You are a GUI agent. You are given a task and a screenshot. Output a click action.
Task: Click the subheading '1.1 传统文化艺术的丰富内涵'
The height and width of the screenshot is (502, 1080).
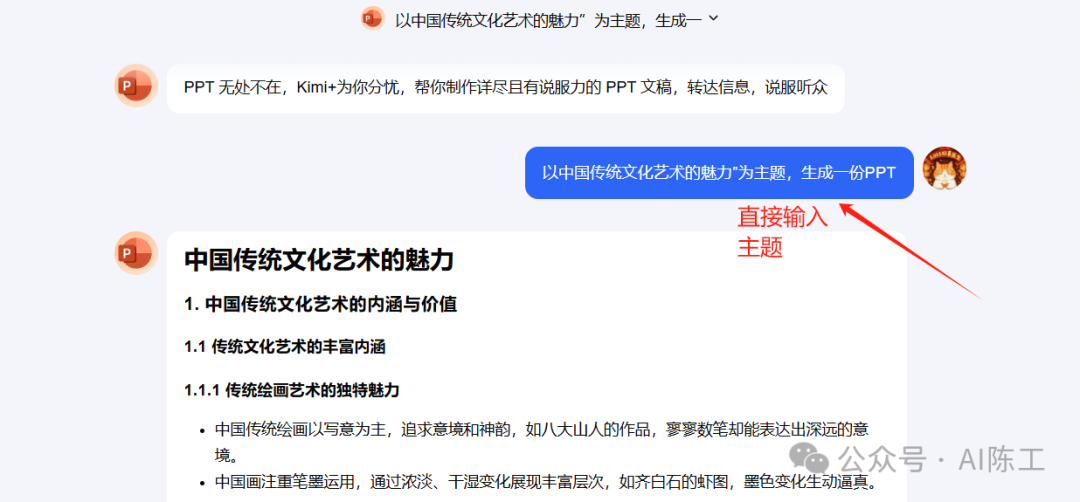(284, 347)
